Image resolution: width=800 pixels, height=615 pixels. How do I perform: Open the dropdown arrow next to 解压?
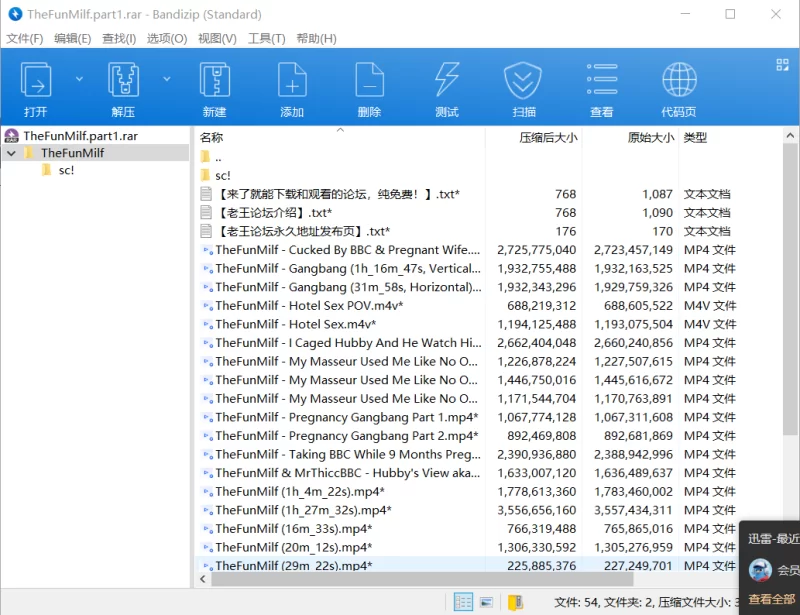(167, 79)
